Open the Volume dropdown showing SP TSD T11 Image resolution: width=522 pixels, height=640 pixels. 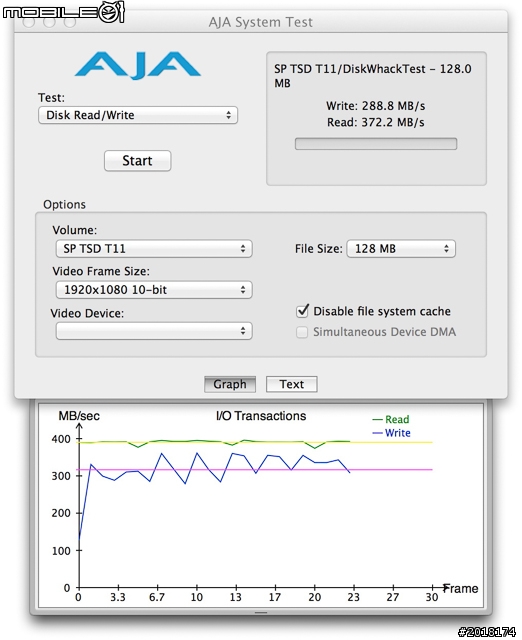154,249
